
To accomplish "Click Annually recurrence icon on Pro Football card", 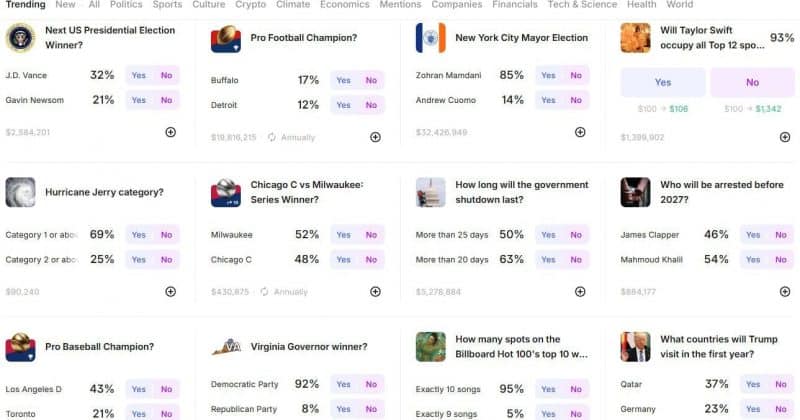I will (x=272, y=137).
